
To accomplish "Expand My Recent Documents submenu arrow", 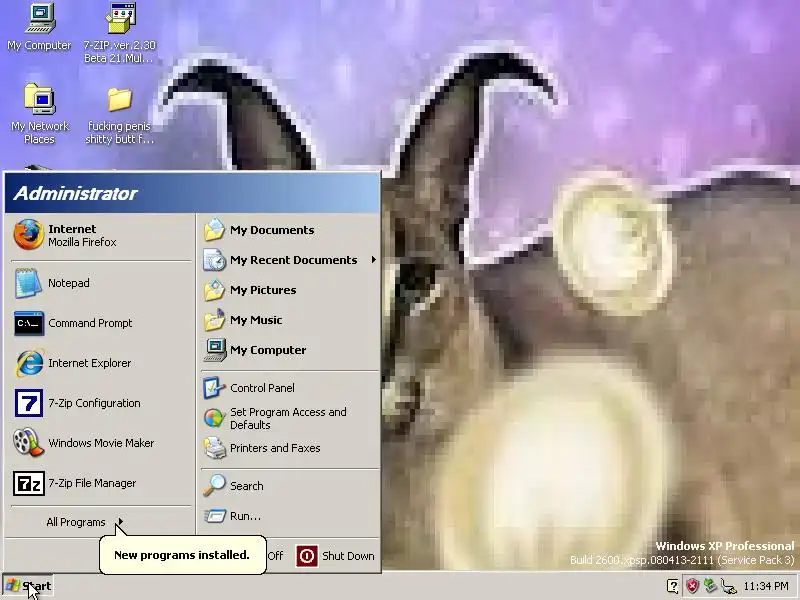I will (373, 260).
